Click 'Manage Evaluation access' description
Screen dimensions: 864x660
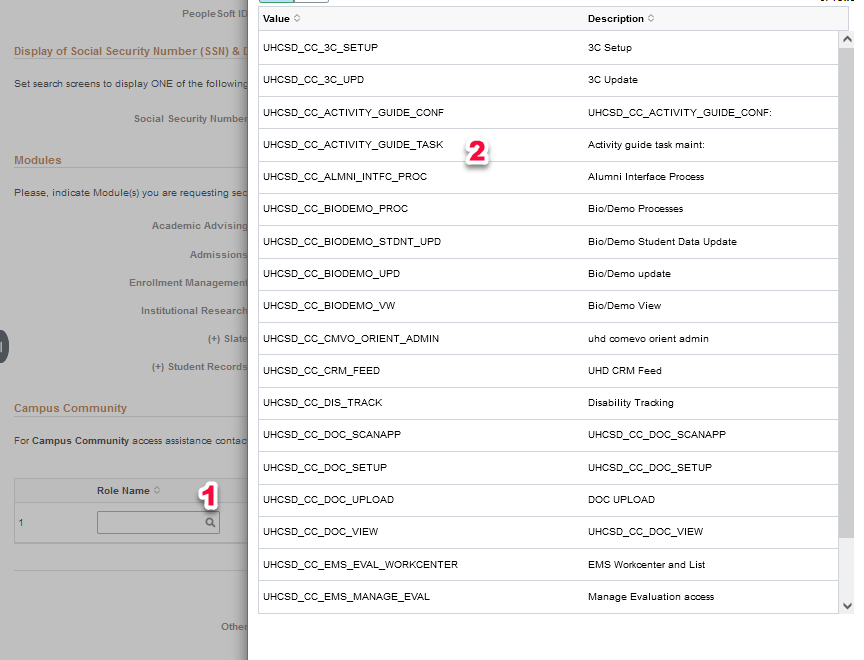[x=651, y=596]
